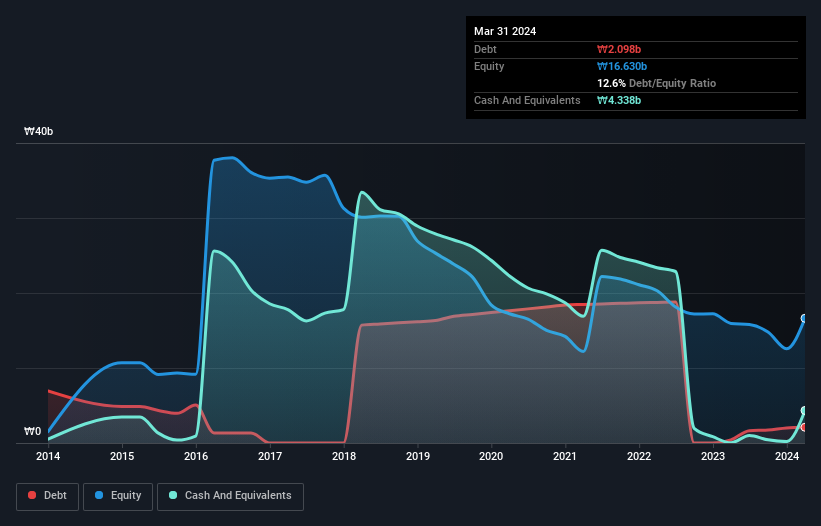Click the ₩16.630b equity value in tooltip
This screenshot has width=821, height=526.
(622, 66)
